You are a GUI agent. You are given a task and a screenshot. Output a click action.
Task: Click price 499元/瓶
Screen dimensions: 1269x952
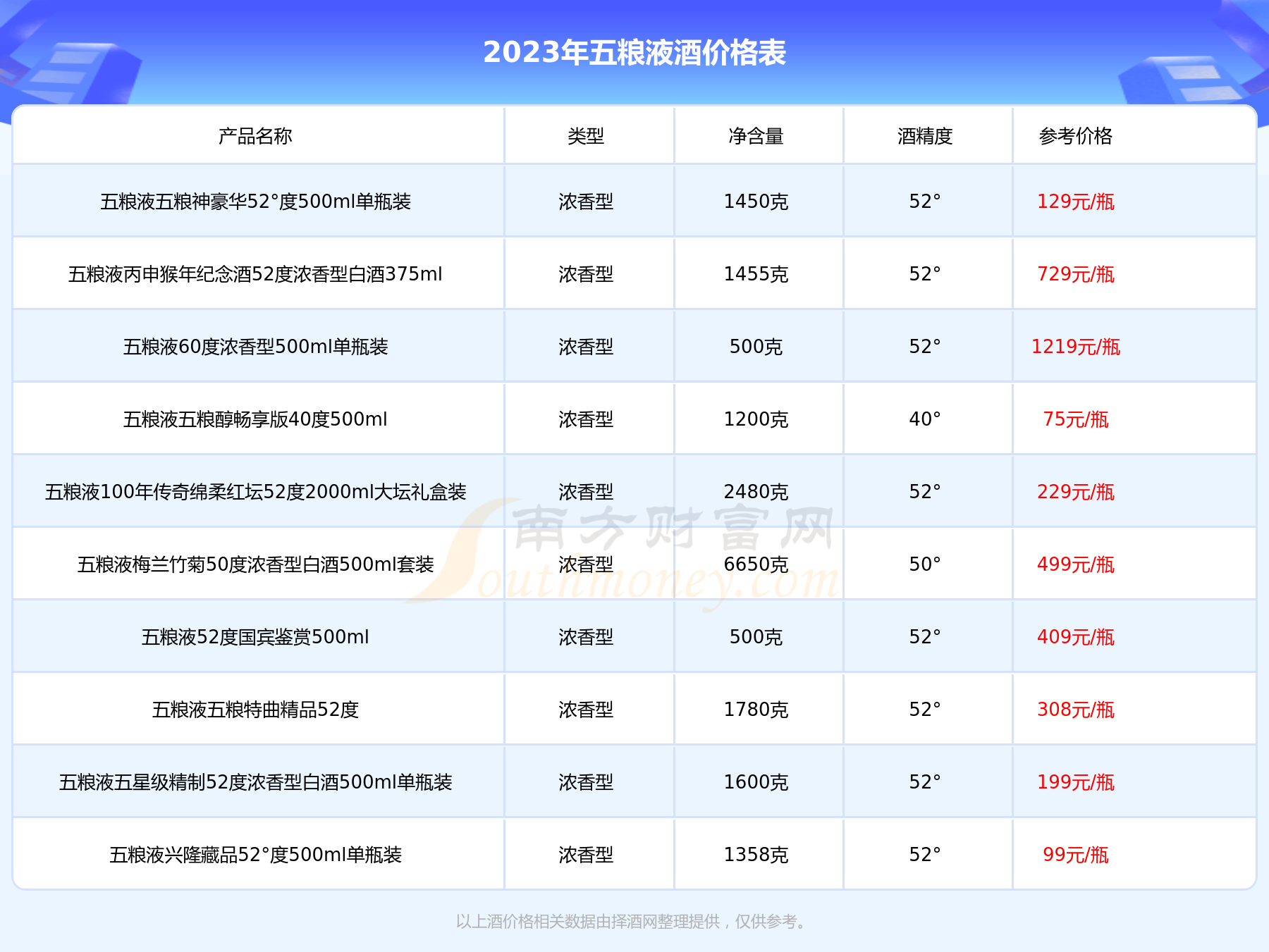pos(1075,564)
